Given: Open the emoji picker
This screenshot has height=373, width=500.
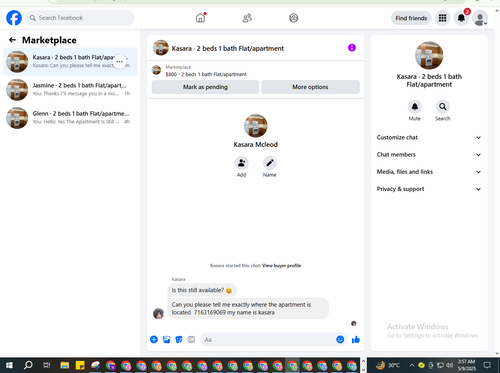Looking at the screenshot, I should point(340,340).
